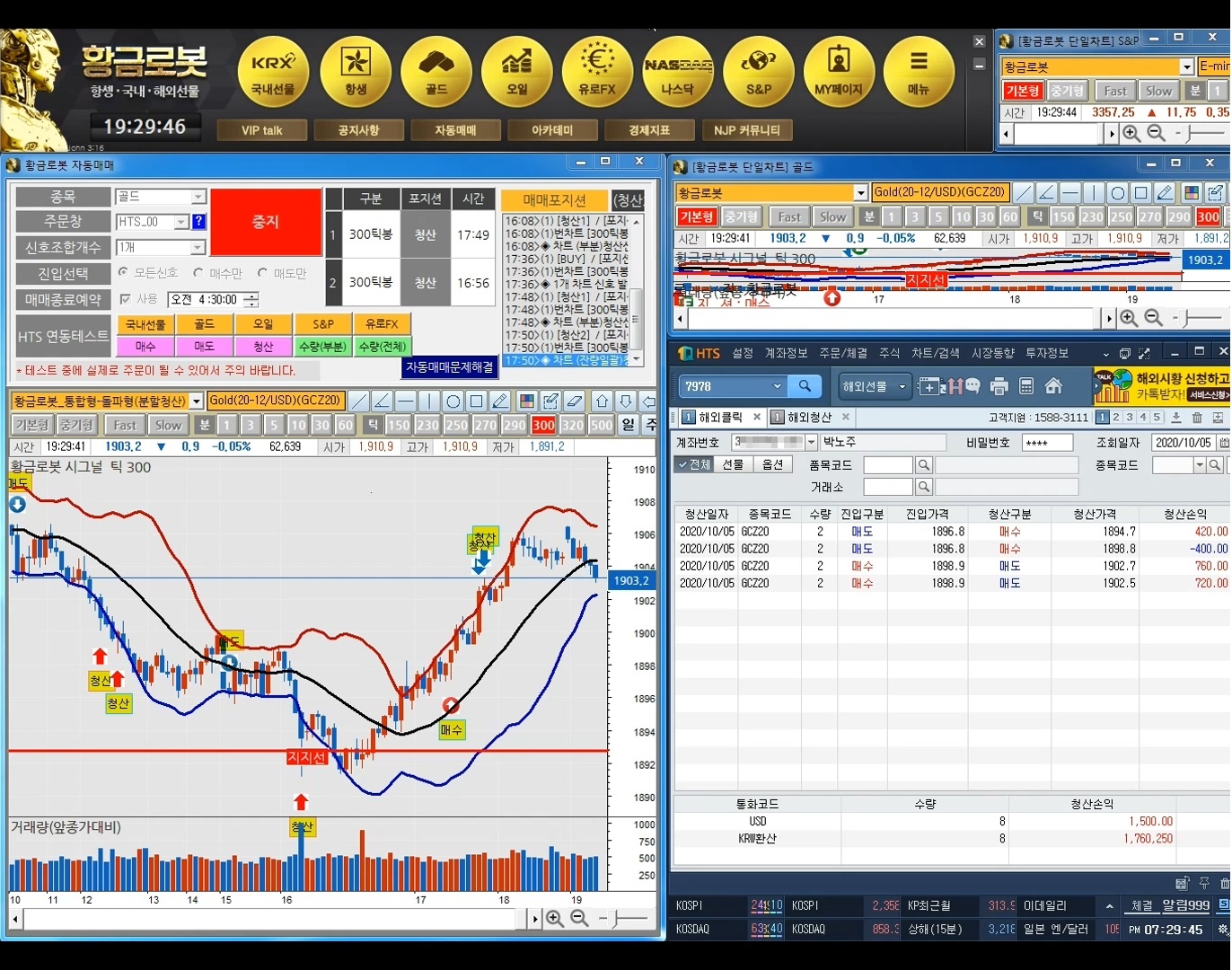Select the pencil tool in 자동매매 chart toolbar
Image resolution: width=1232 pixels, height=970 pixels.
(500, 401)
